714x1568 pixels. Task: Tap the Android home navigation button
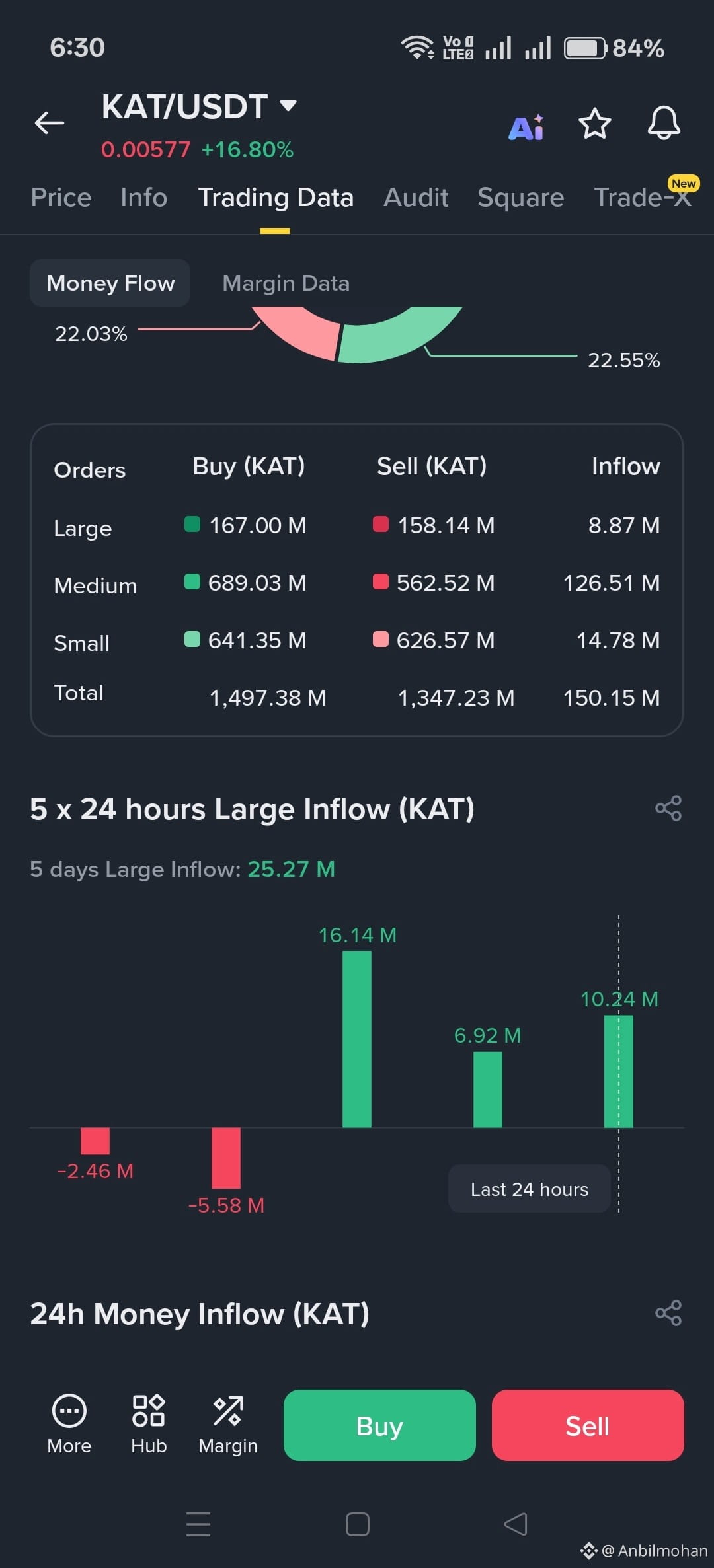pos(358,1524)
